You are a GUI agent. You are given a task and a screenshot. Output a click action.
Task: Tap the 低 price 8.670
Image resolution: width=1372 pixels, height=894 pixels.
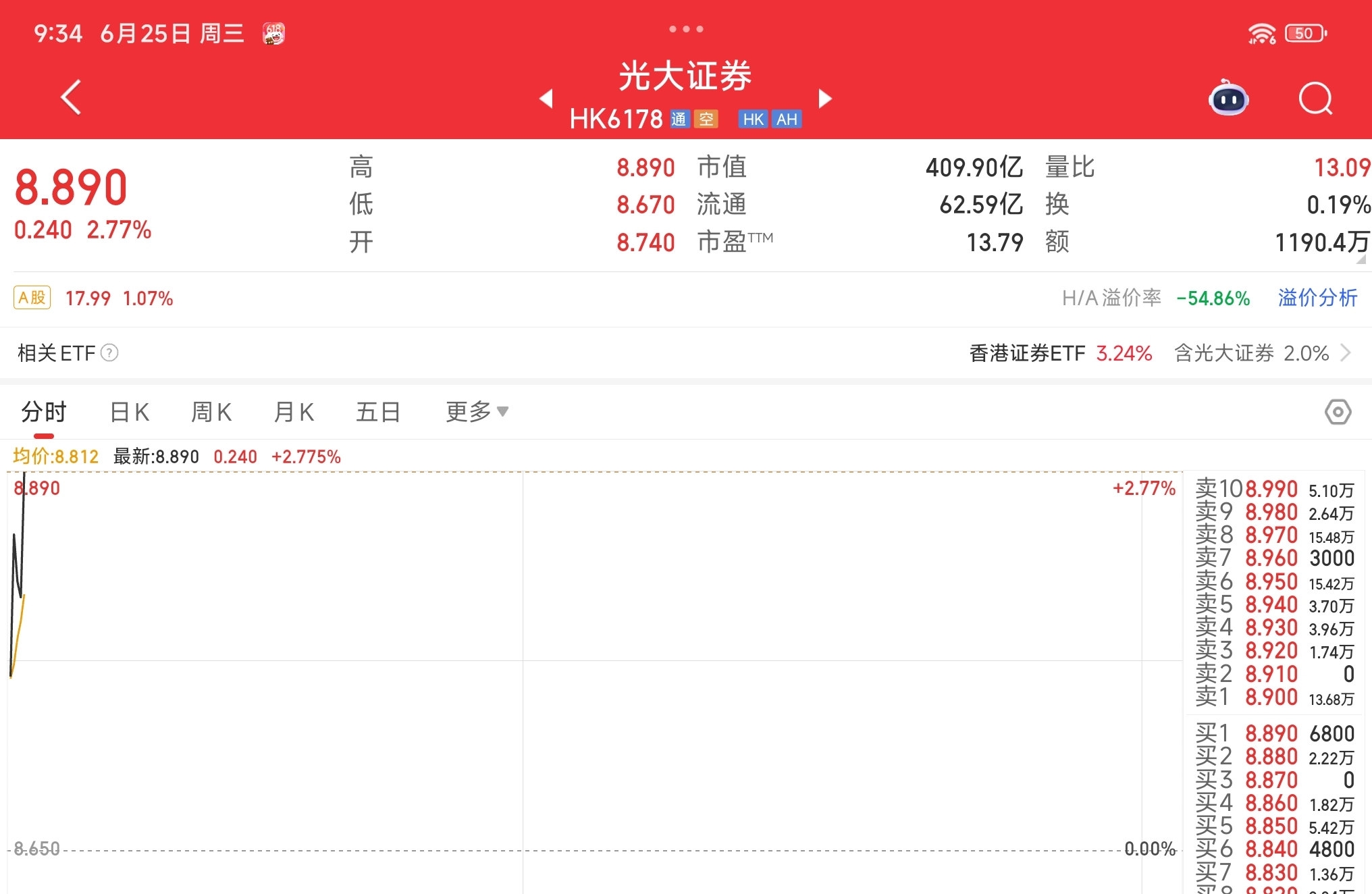tap(645, 205)
